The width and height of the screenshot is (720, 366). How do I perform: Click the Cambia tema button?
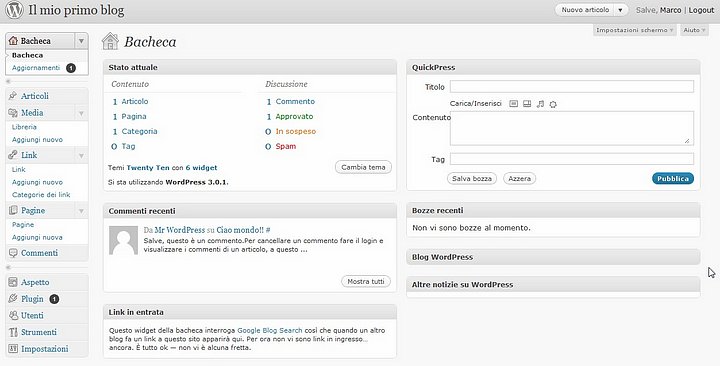click(x=363, y=167)
